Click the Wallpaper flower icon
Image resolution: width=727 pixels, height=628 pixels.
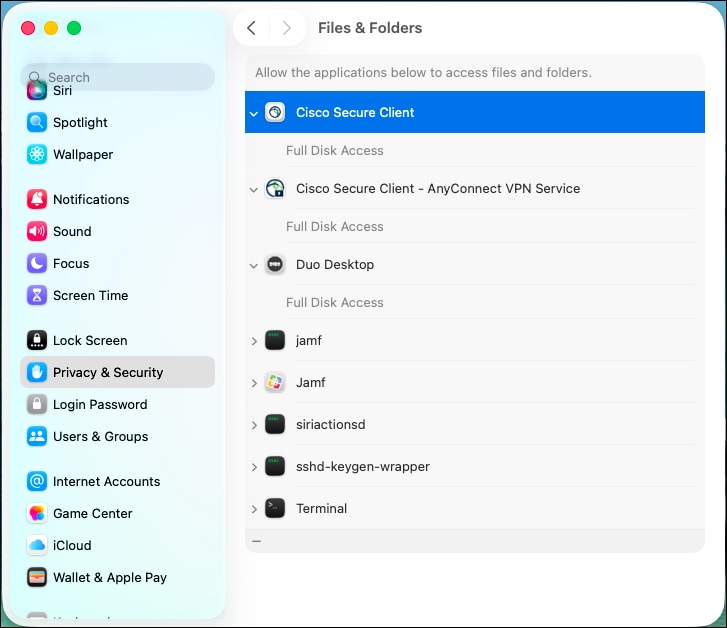37,154
